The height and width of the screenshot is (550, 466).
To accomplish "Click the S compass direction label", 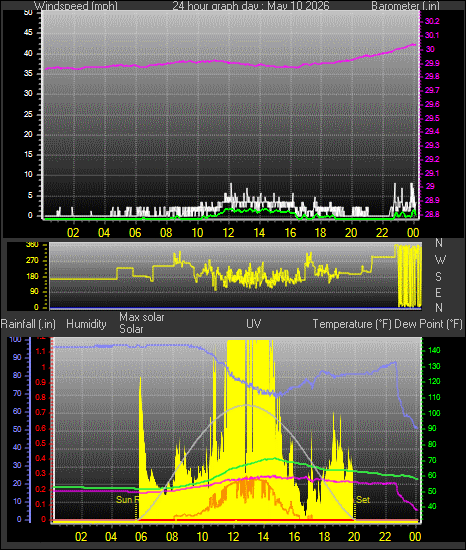I will [x=438, y=277].
